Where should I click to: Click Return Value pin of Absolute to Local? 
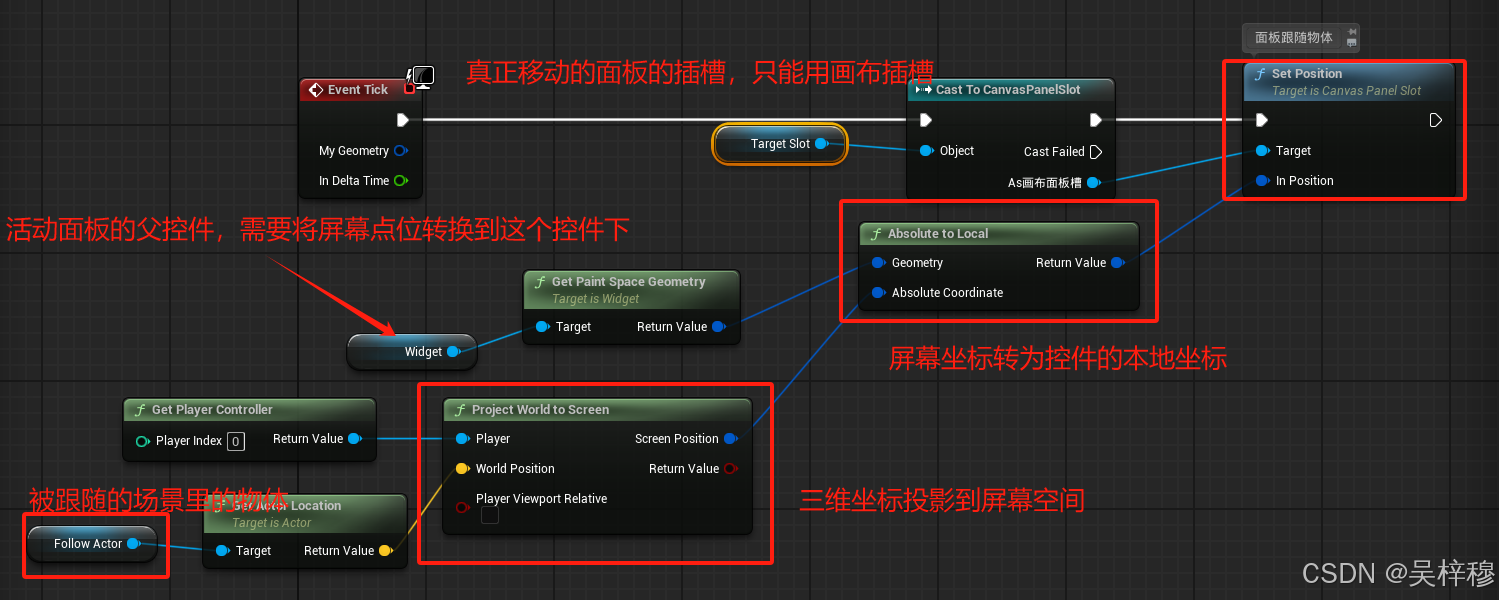(1118, 263)
